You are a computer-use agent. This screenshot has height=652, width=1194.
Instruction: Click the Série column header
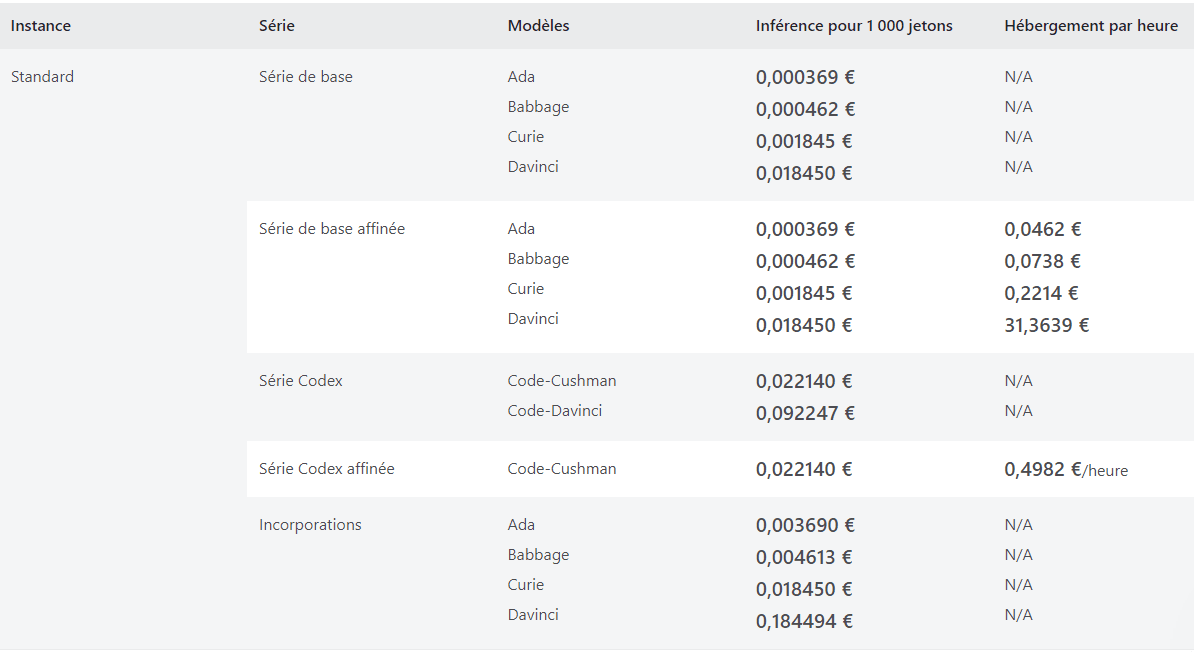277,26
